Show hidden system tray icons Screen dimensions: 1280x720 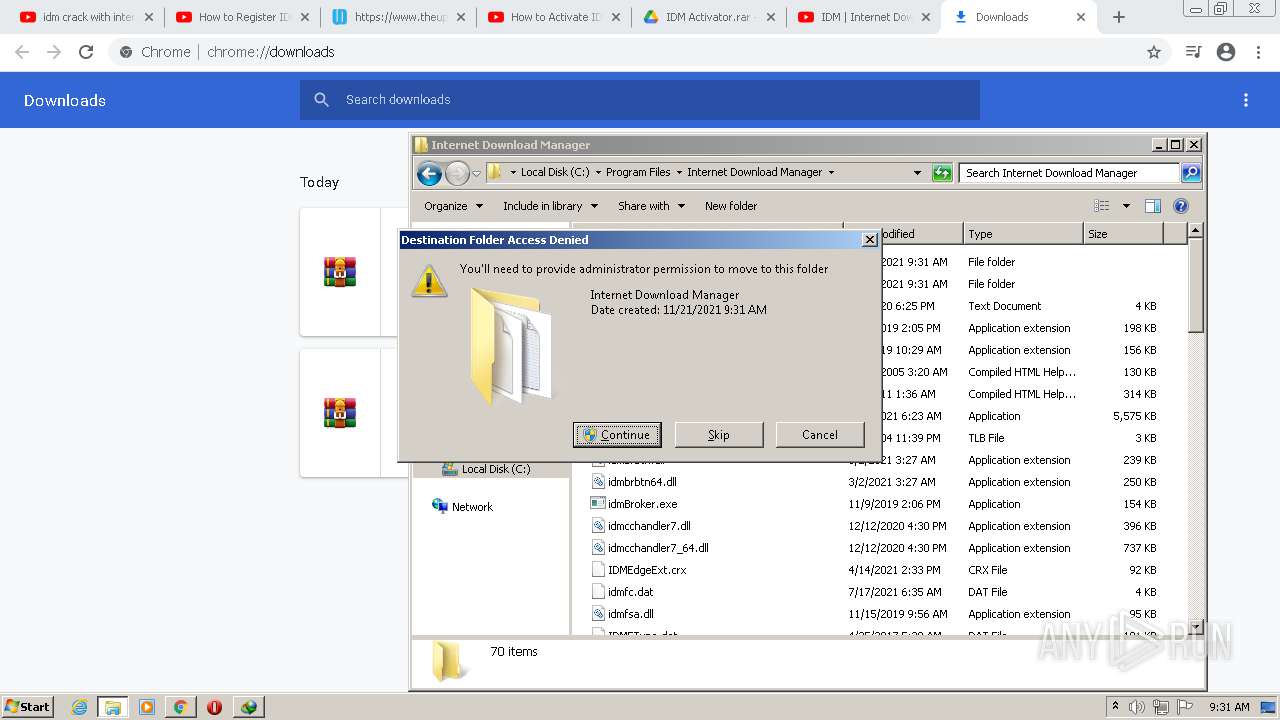coord(1115,706)
